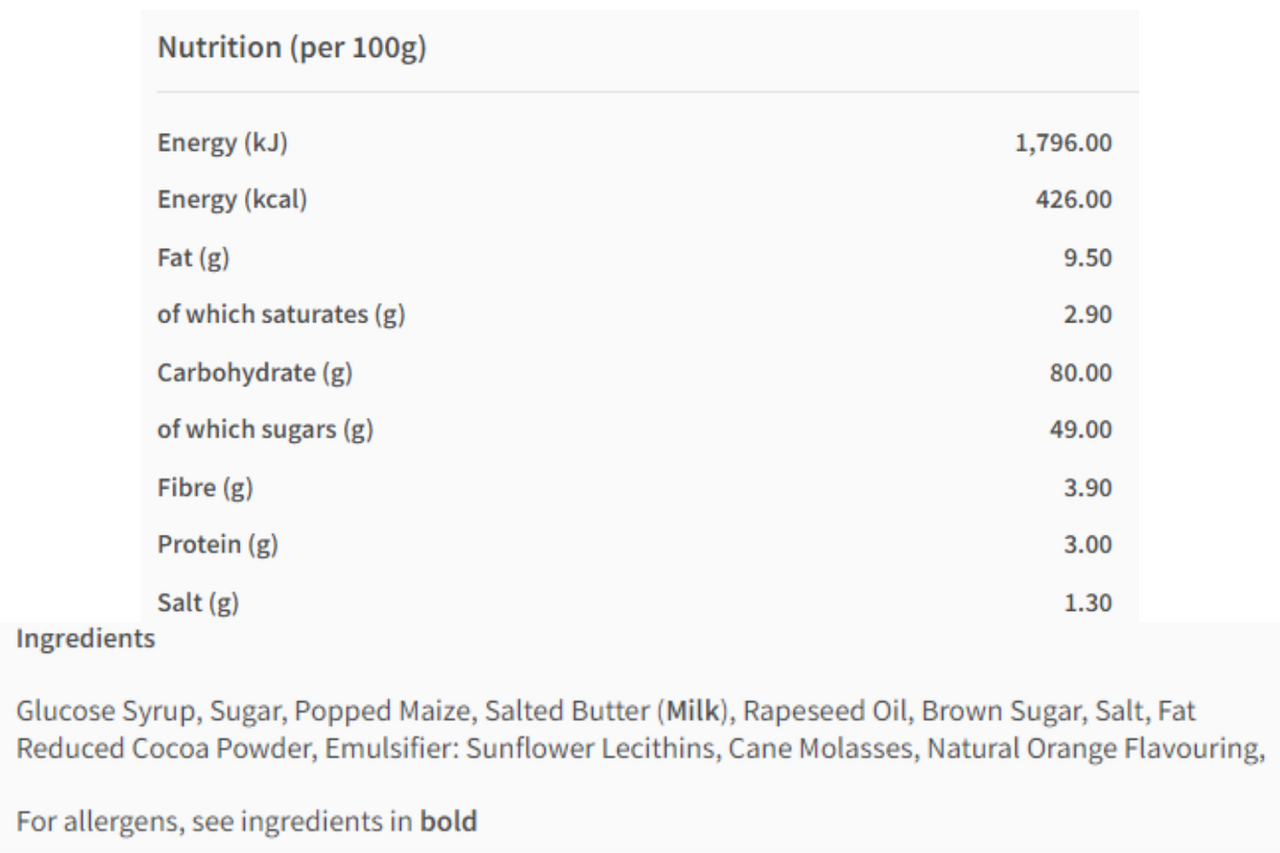Select the Fat (g) row label
This screenshot has height=853, width=1280.
pos(193,258)
